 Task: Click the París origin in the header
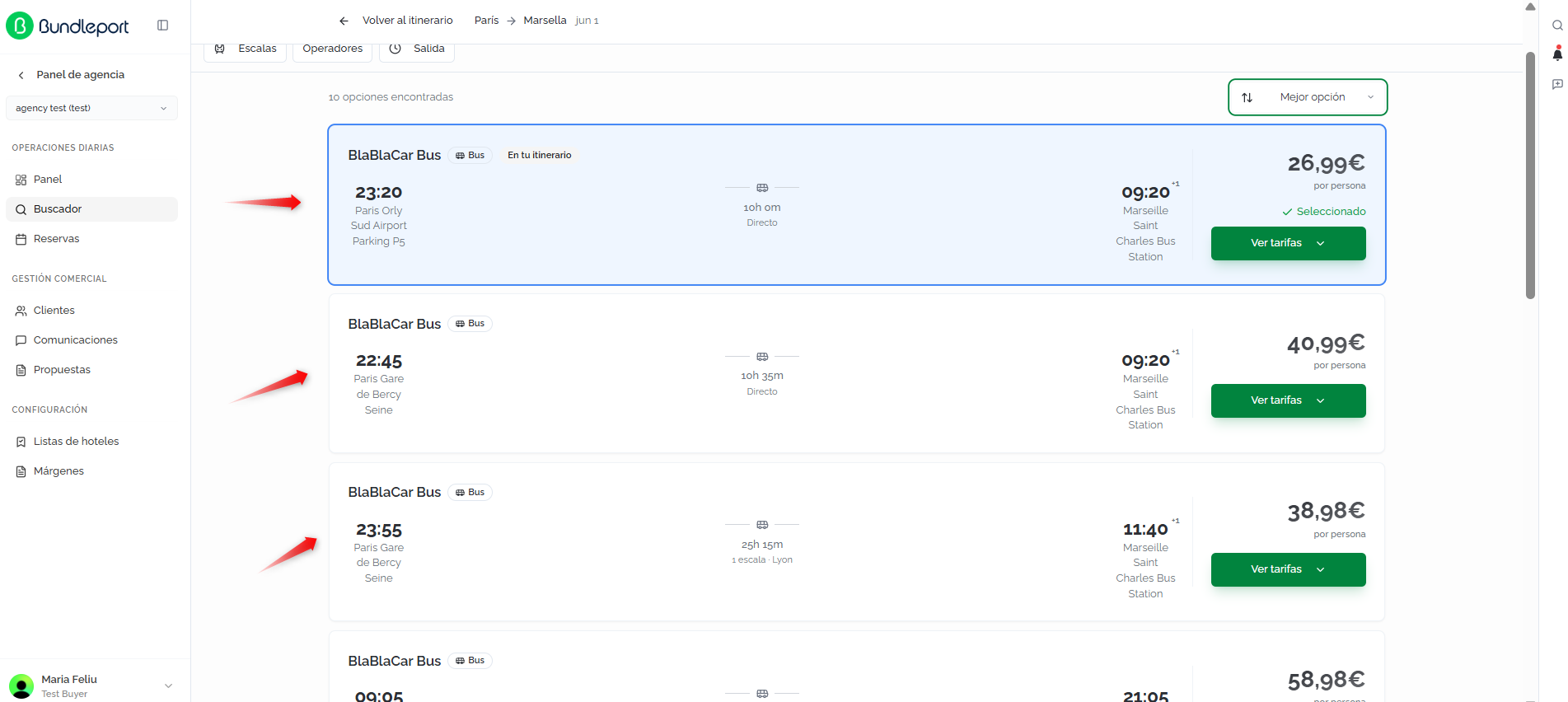(487, 21)
